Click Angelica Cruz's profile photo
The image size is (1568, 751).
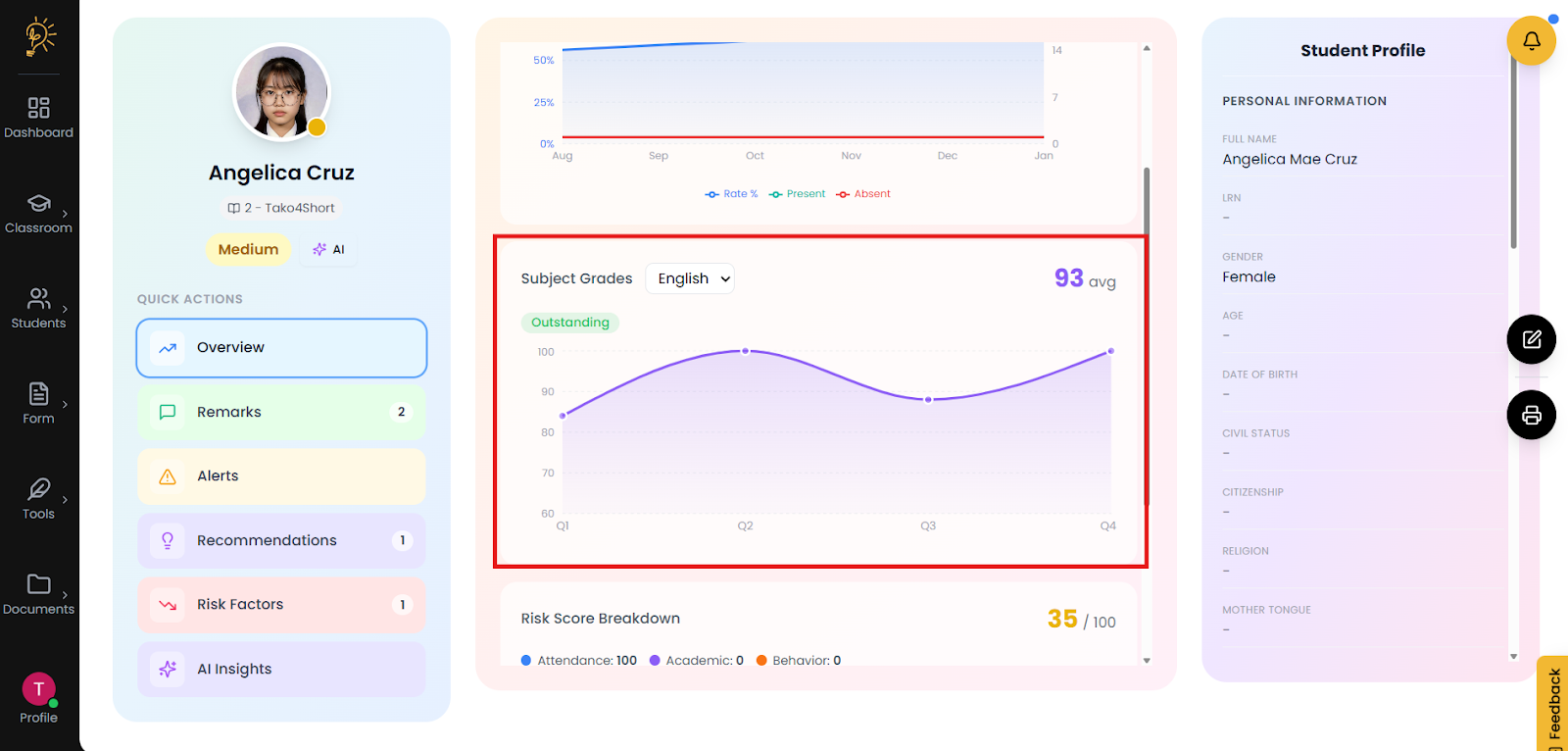pos(281,93)
